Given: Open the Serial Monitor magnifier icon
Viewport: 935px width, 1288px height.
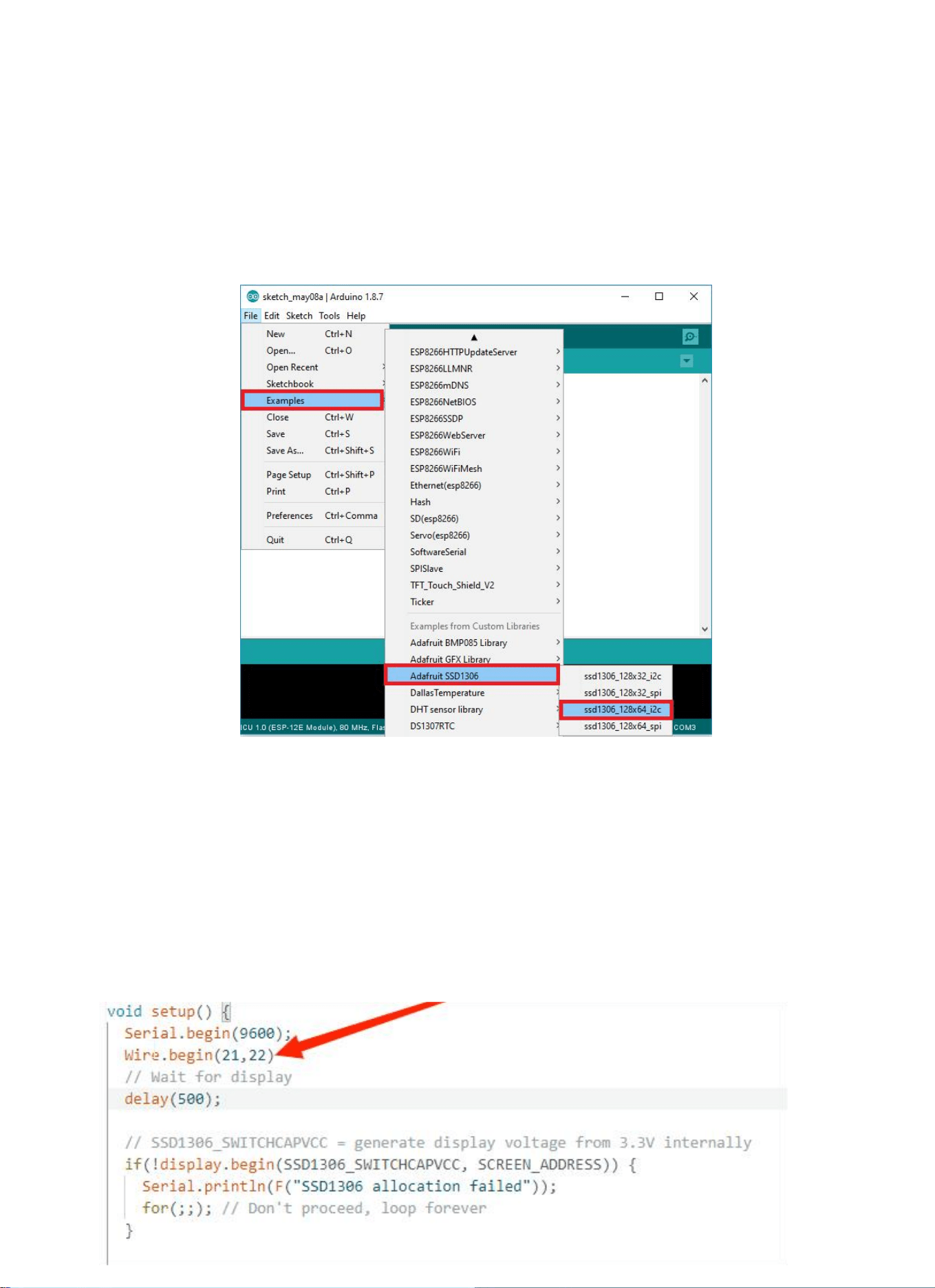Looking at the screenshot, I should (x=689, y=336).
